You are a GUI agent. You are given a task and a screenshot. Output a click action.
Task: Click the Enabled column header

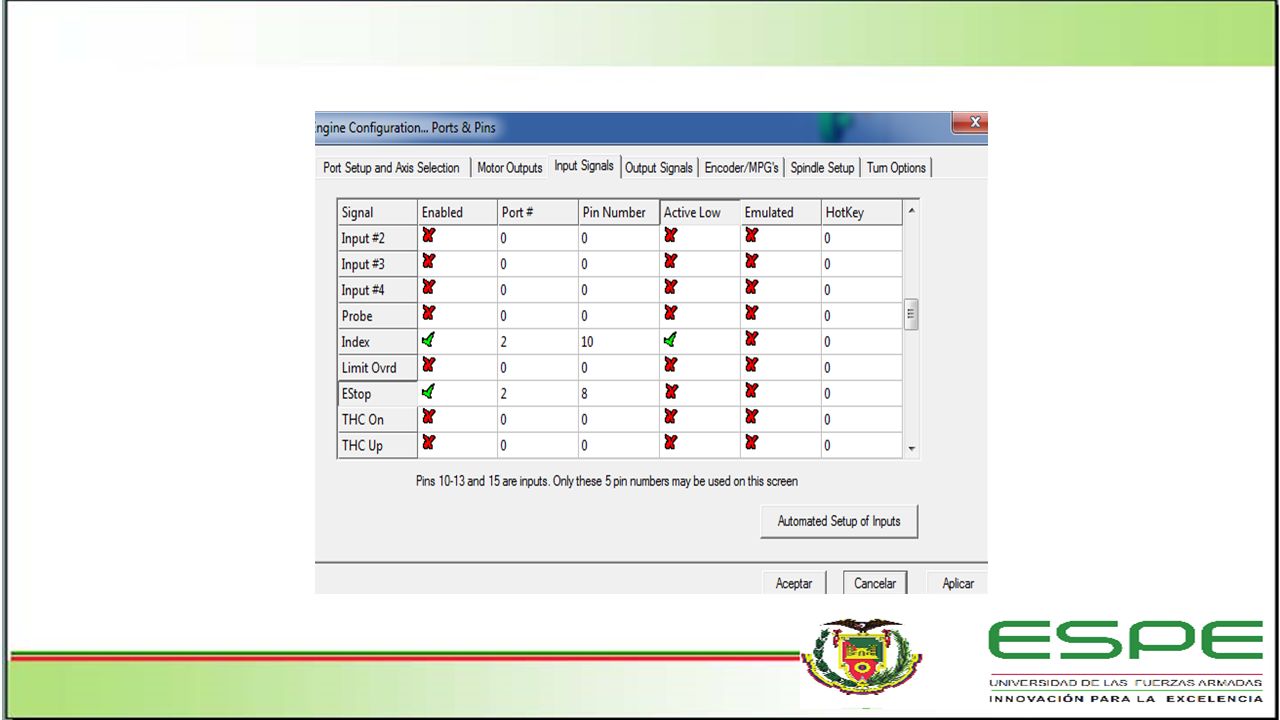457,212
